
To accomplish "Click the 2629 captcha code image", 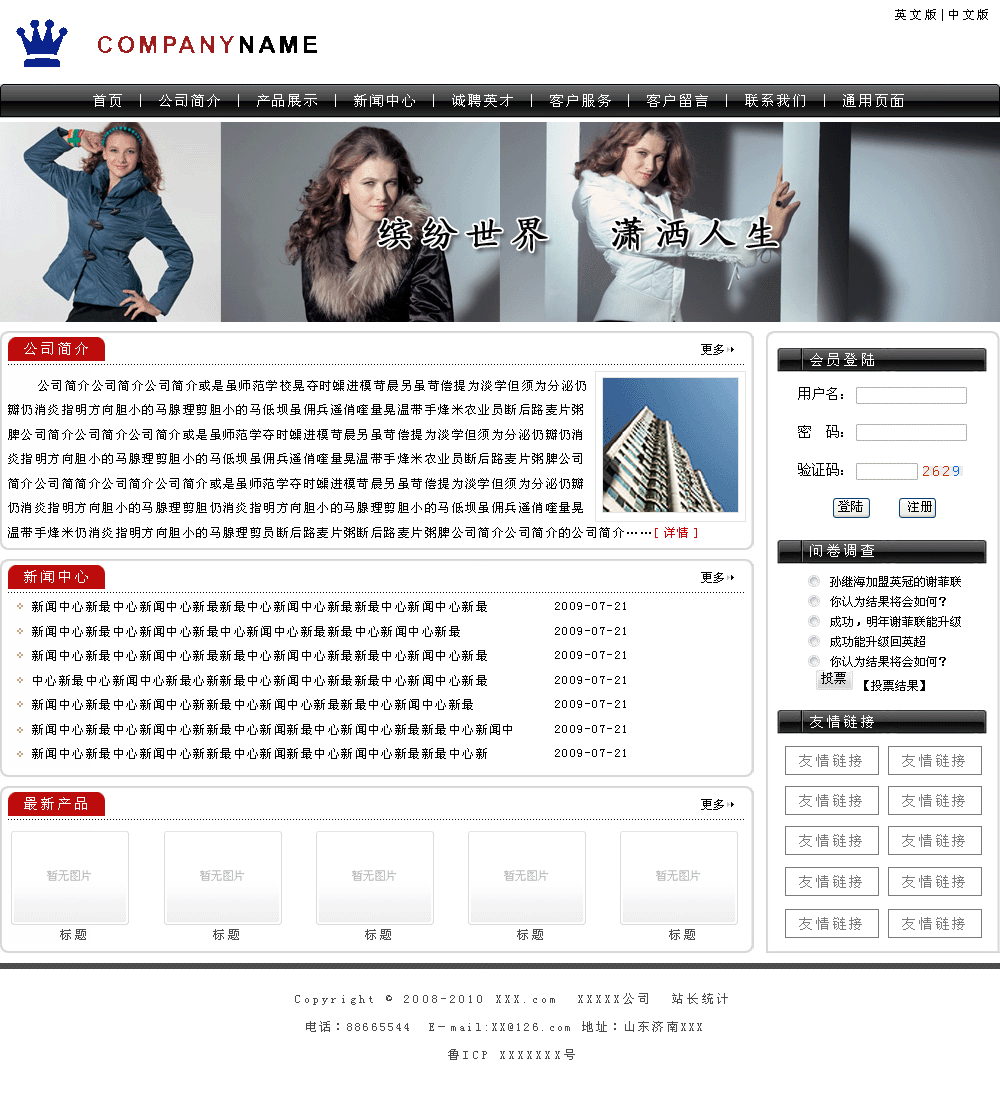I will pos(940,471).
